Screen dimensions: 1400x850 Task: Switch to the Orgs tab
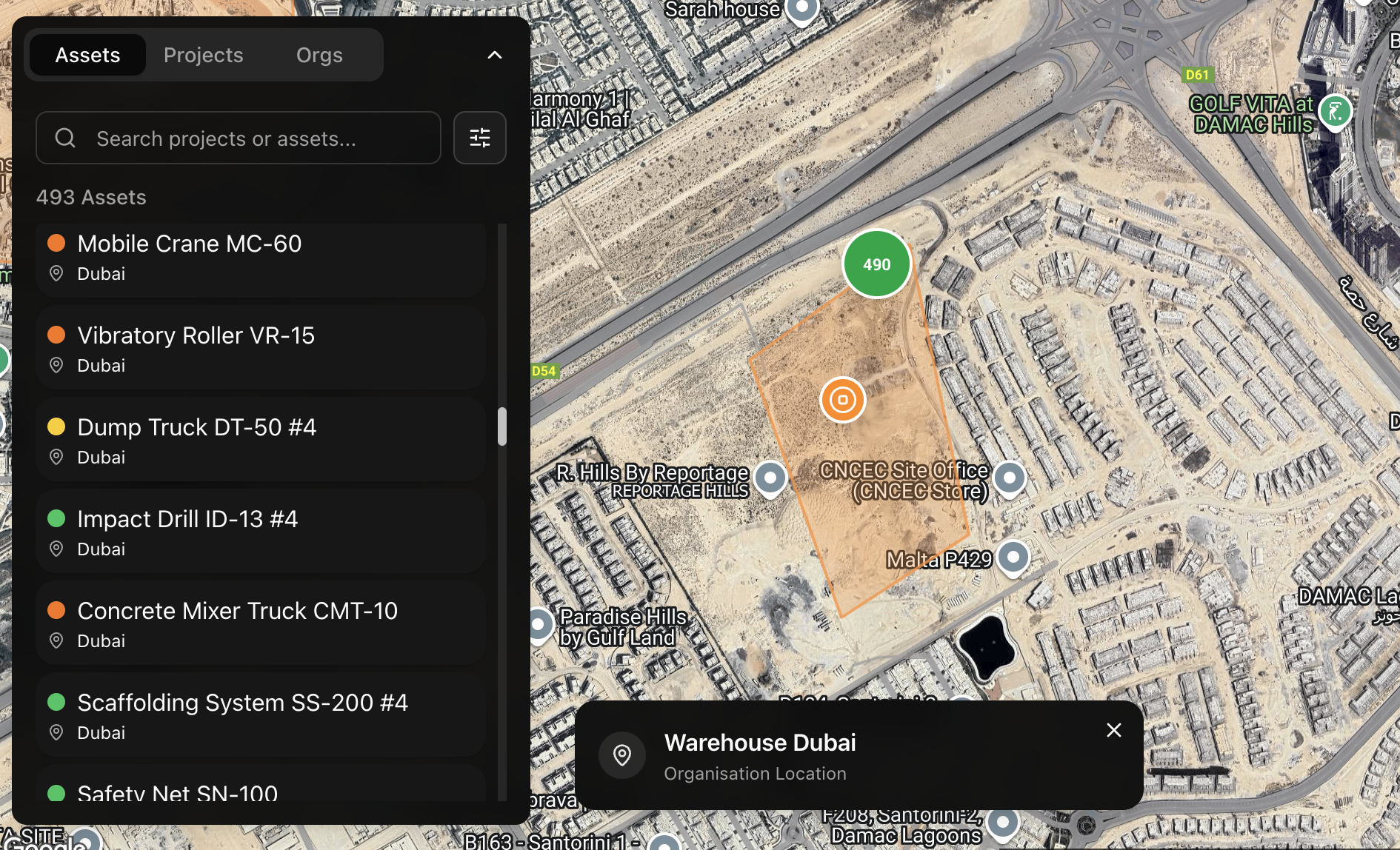319,55
